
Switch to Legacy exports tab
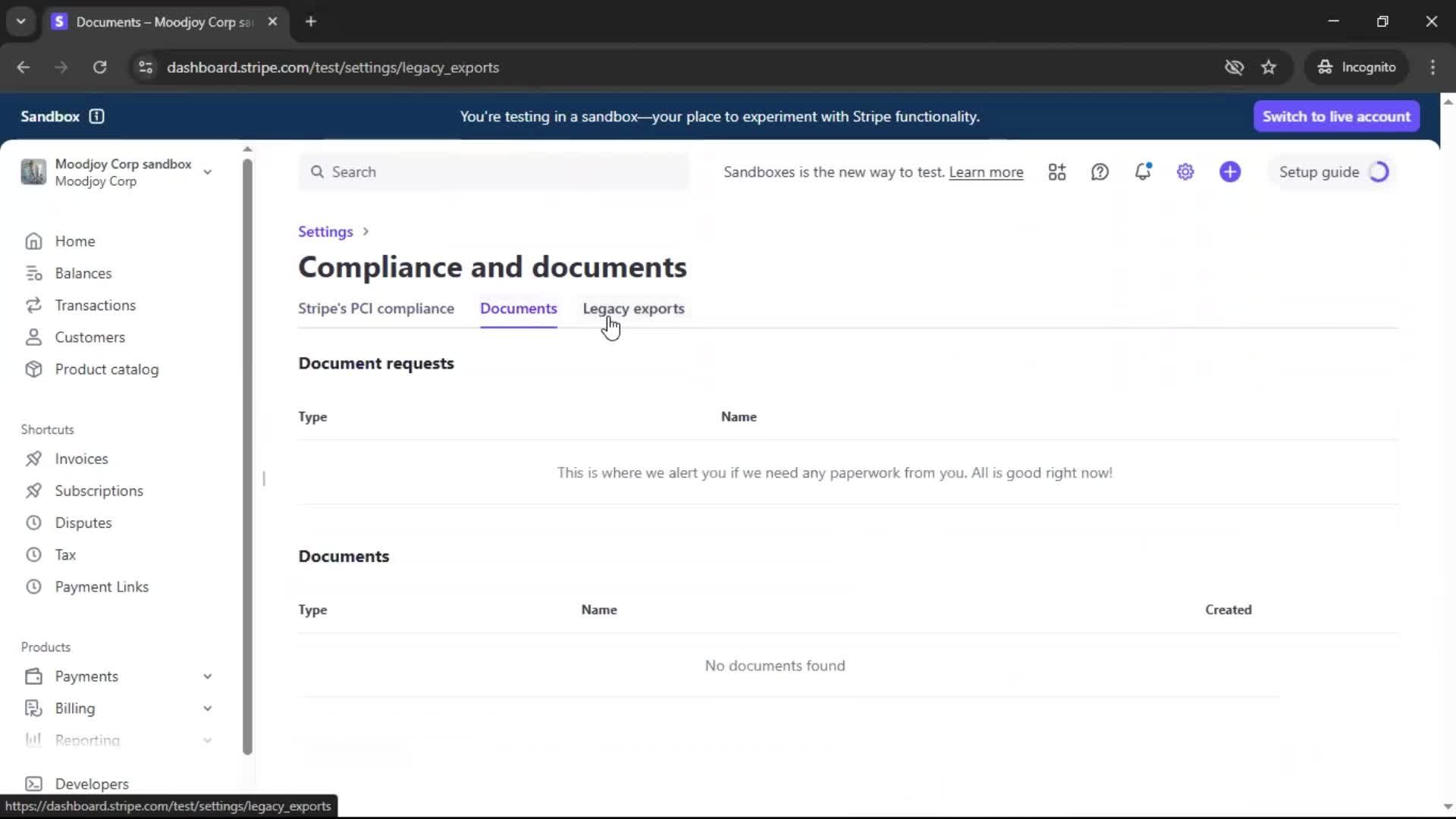tap(633, 309)
